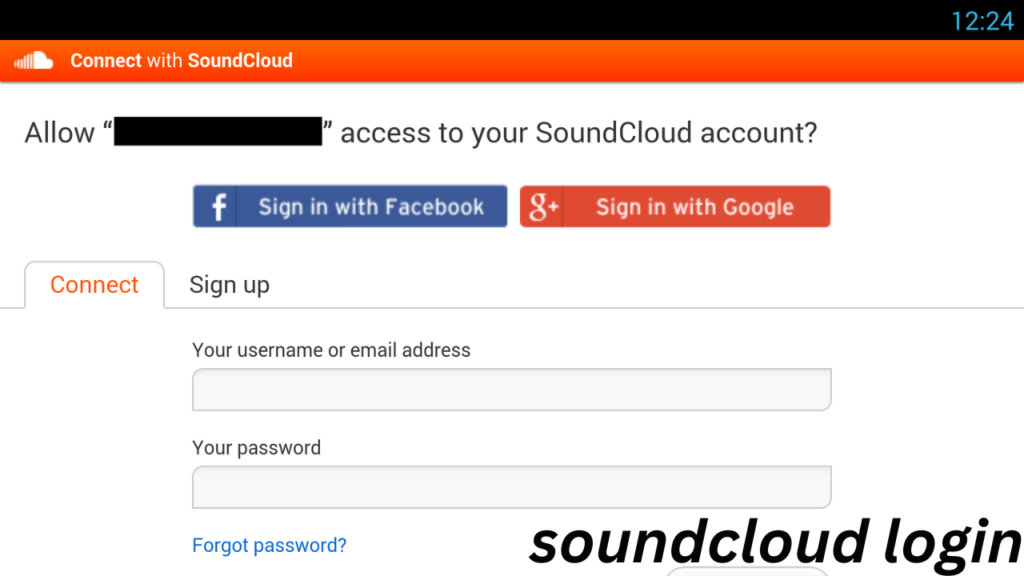Open the Sign up tab

click(229, 285)
